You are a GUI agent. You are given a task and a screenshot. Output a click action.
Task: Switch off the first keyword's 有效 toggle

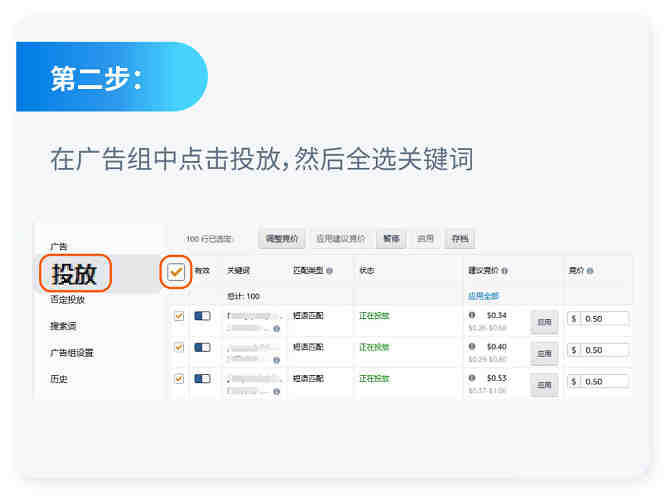203,316
